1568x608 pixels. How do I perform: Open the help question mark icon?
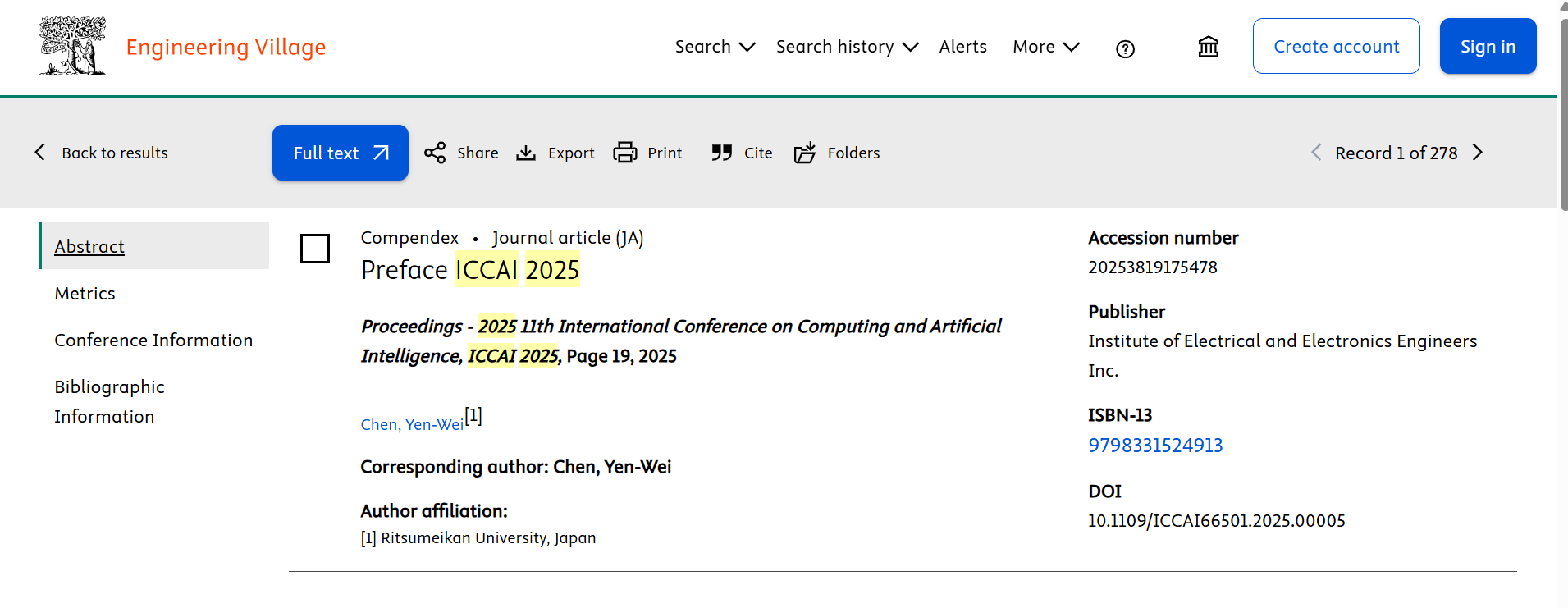tap(1125, 49)
